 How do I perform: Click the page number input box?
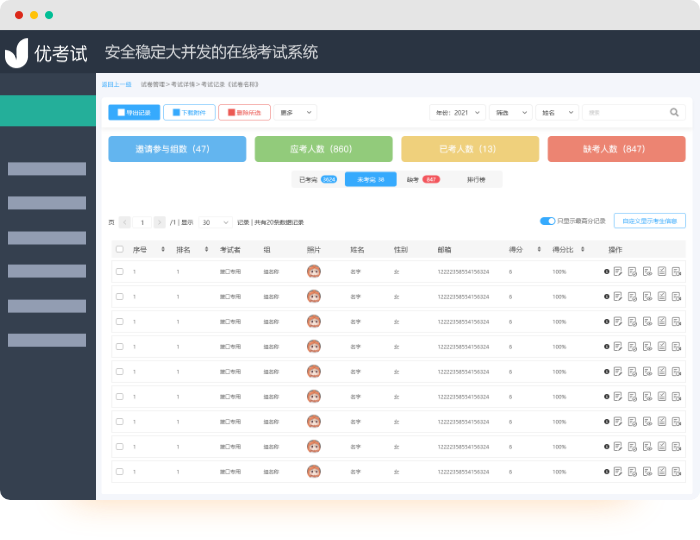(142, 222)
